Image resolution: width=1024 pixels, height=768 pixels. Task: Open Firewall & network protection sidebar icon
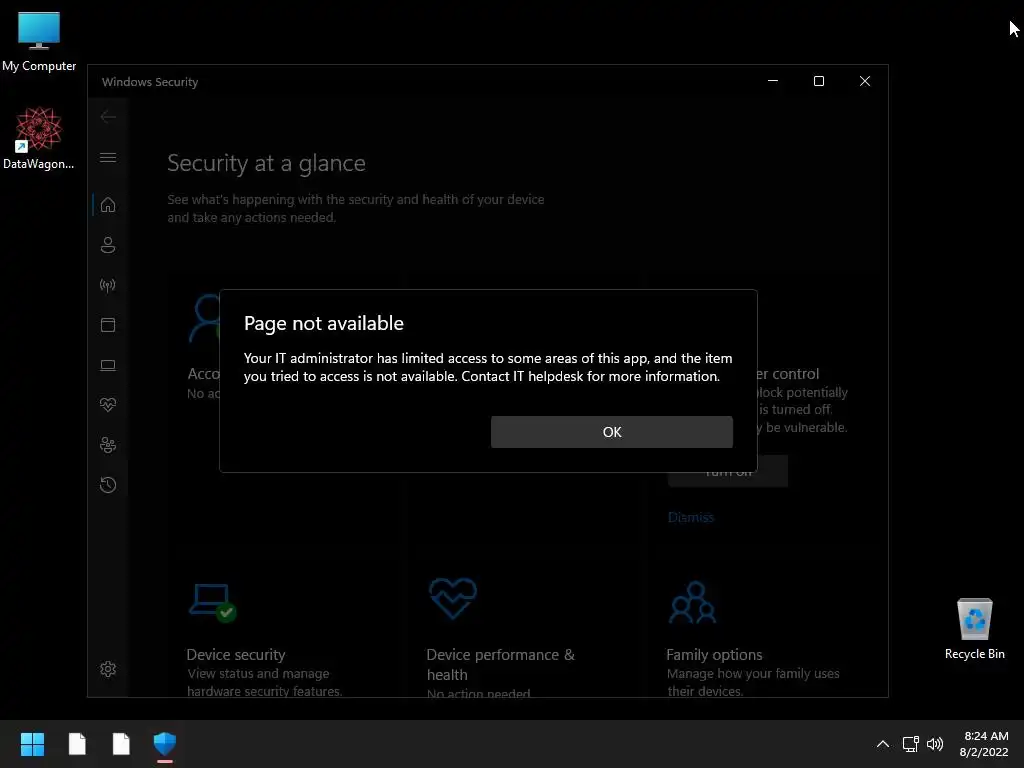point(108,285)
